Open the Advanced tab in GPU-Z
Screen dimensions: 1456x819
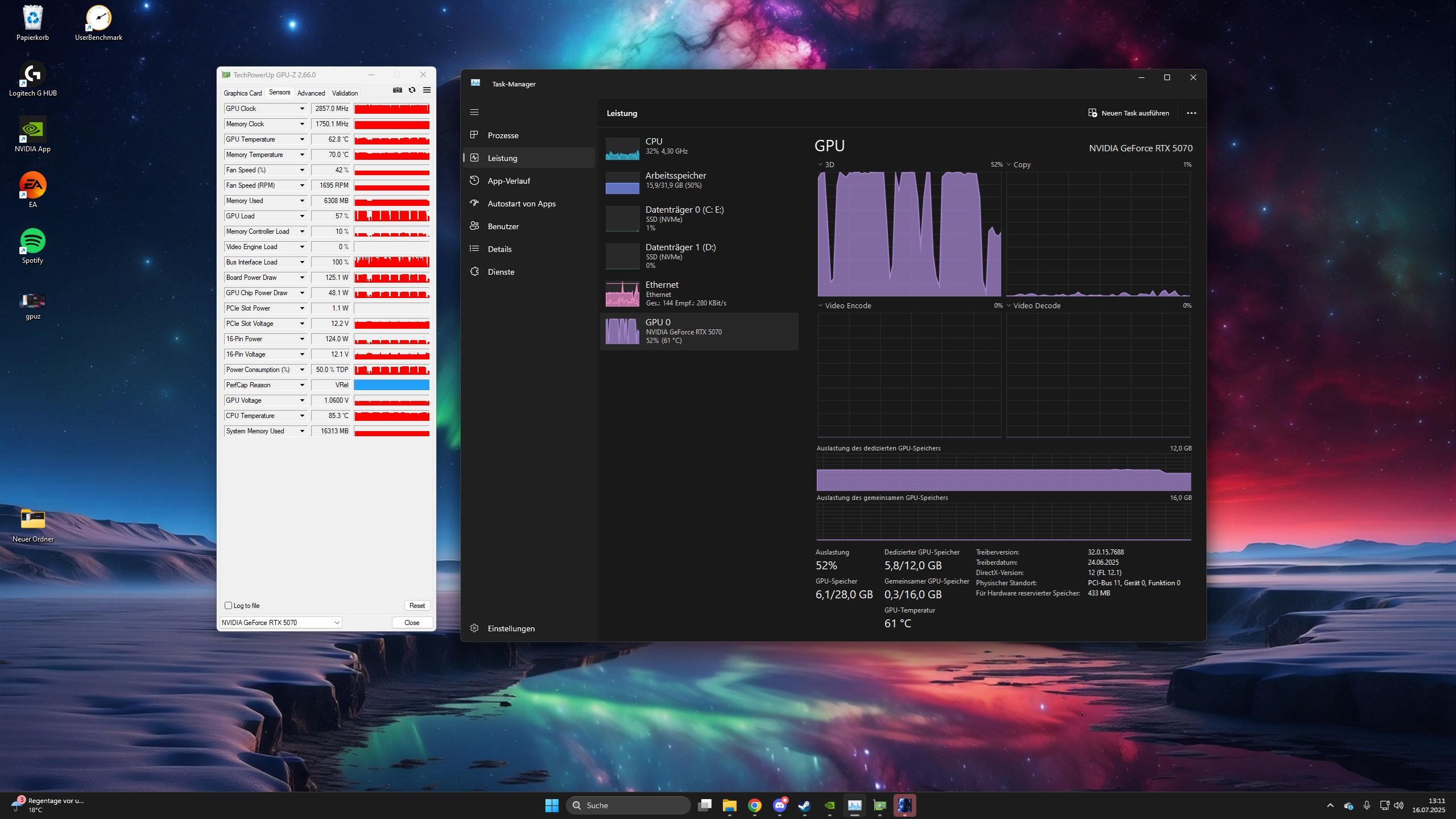coord(311,93)
